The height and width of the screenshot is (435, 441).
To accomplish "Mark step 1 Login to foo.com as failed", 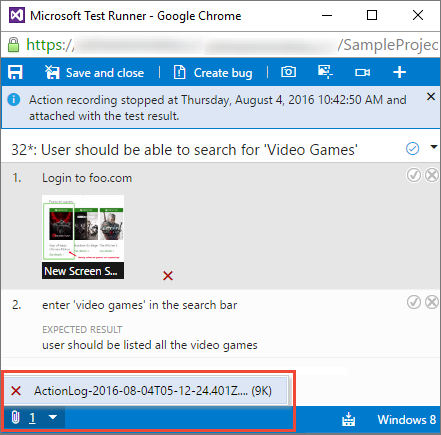I will tap(432, 175).
